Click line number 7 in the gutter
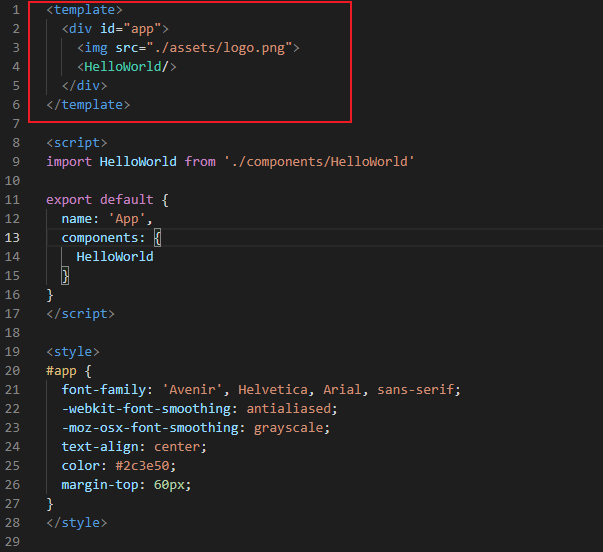The image size is (603, 552). [16, 124]
